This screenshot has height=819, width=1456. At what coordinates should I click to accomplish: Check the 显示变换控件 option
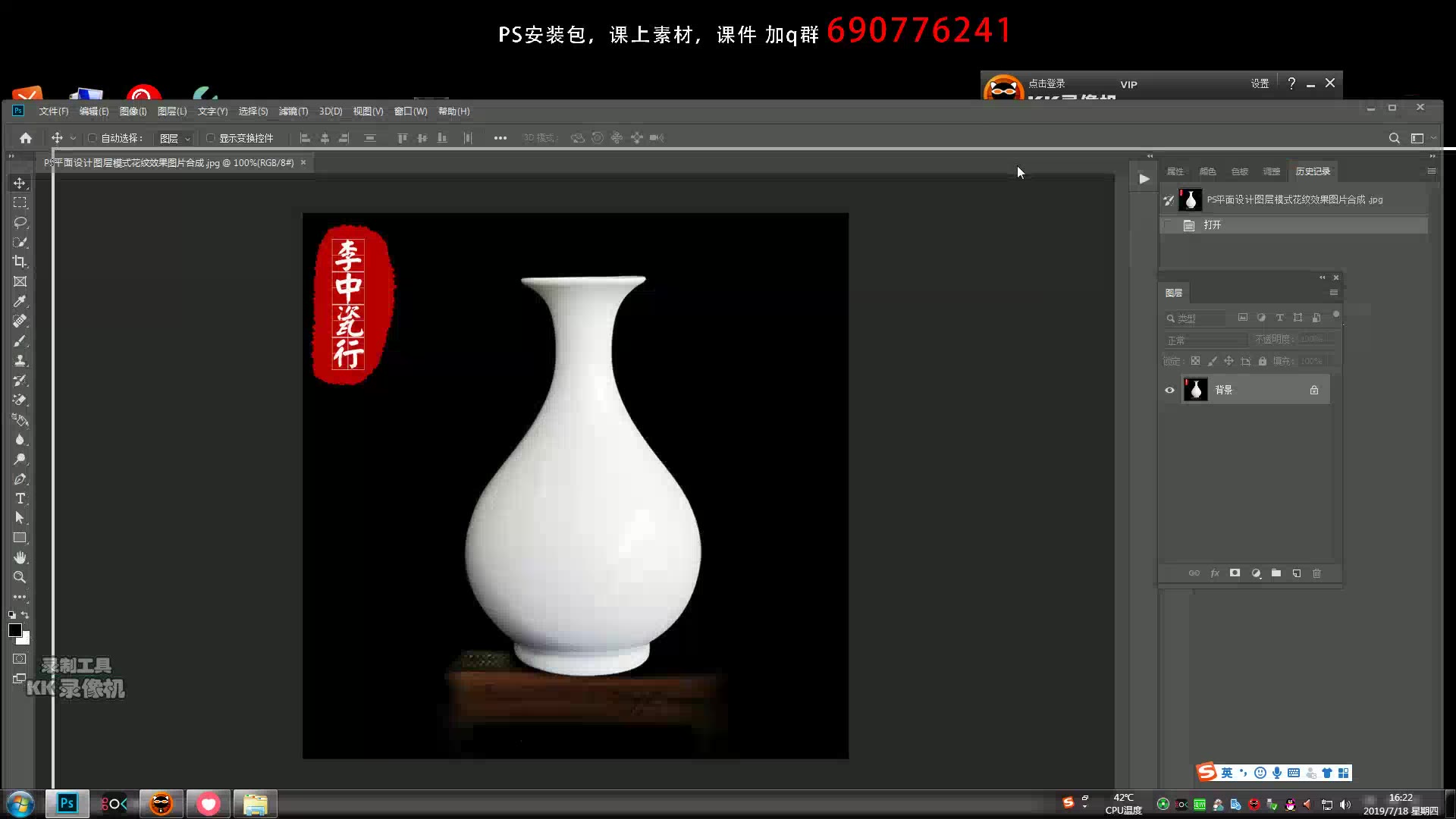pos(211,137)
